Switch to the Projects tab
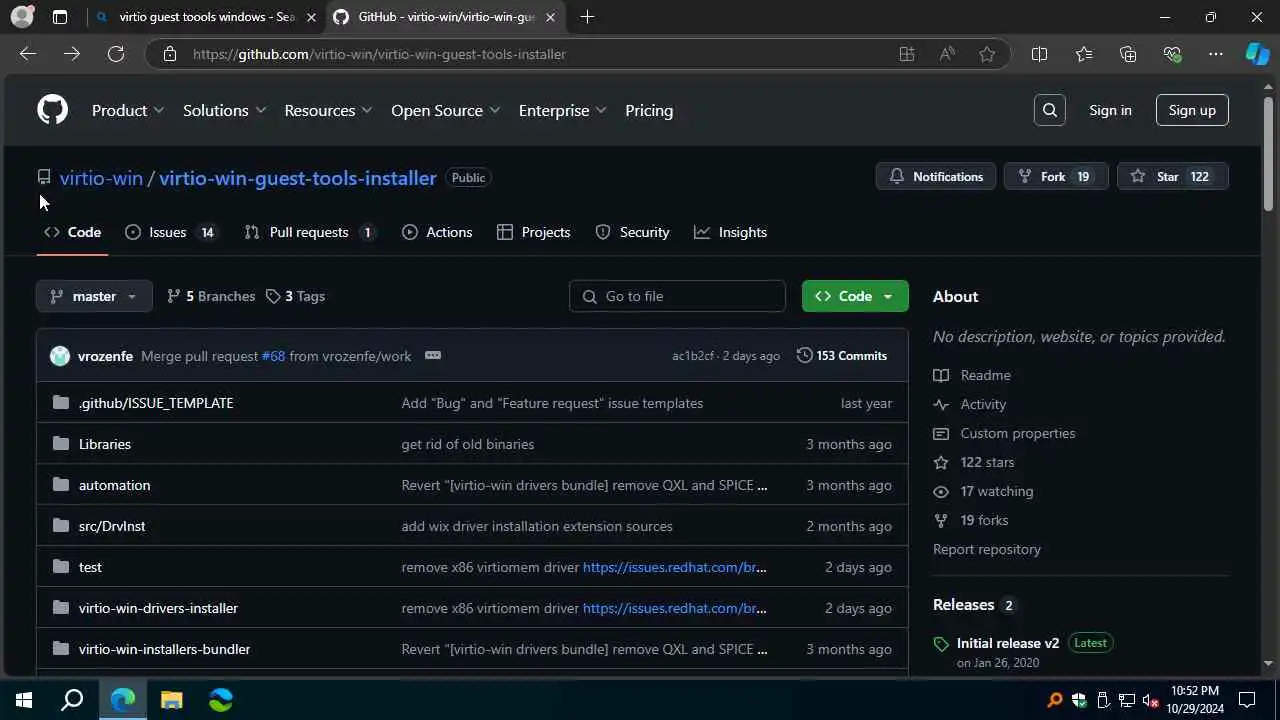This screenshot has width=1280, height=720. click(534, 232)
